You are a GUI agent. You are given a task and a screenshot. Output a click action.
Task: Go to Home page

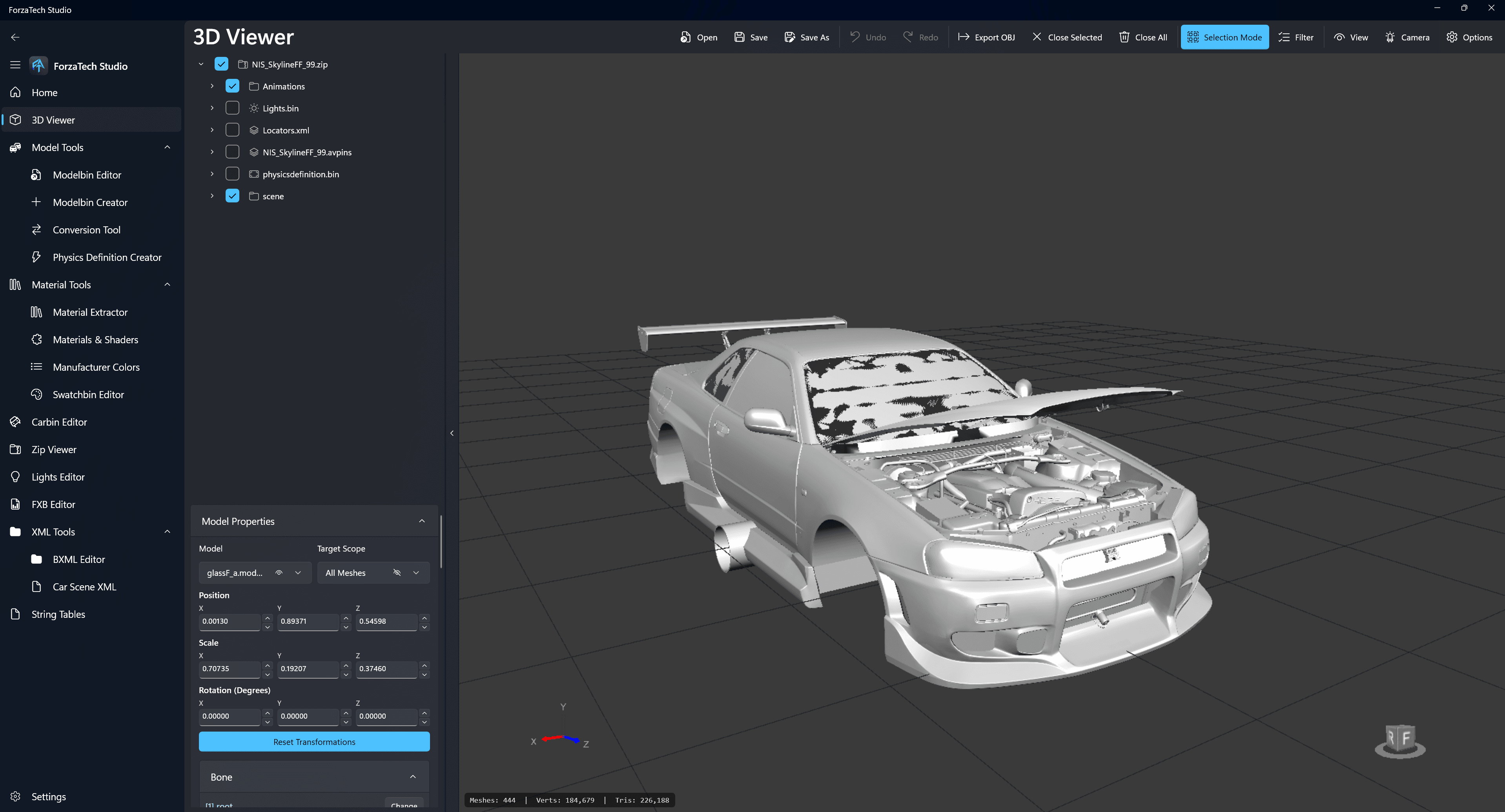coord(91,92)
